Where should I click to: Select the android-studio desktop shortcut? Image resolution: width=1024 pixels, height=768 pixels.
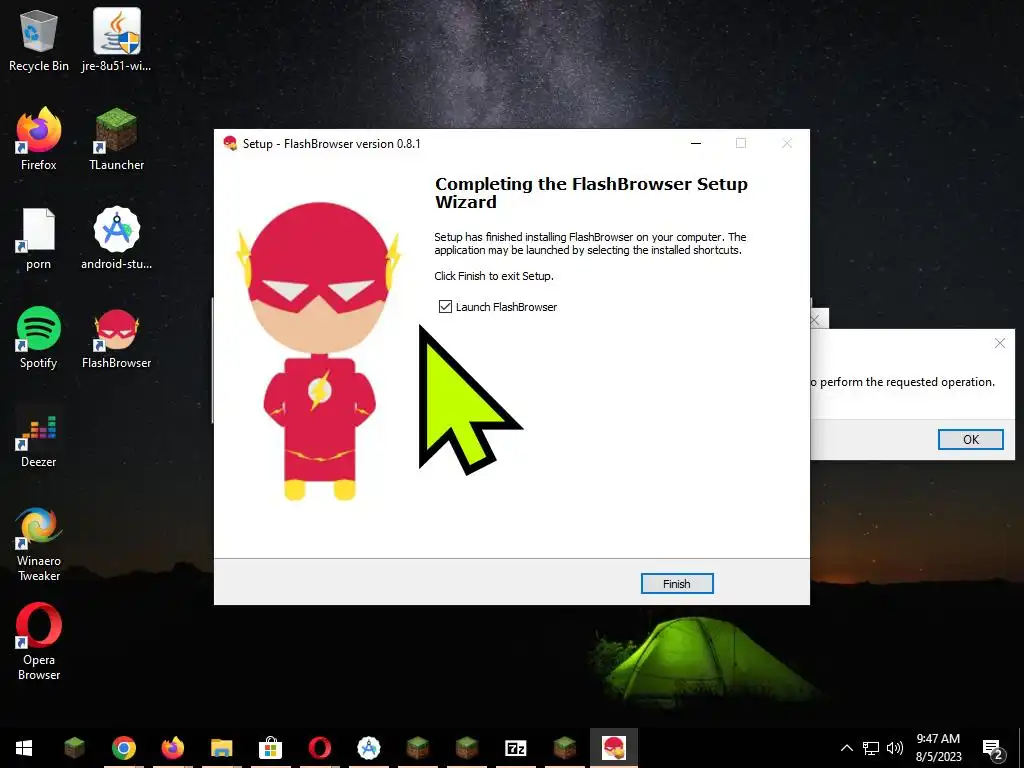(x=116, y=238)
